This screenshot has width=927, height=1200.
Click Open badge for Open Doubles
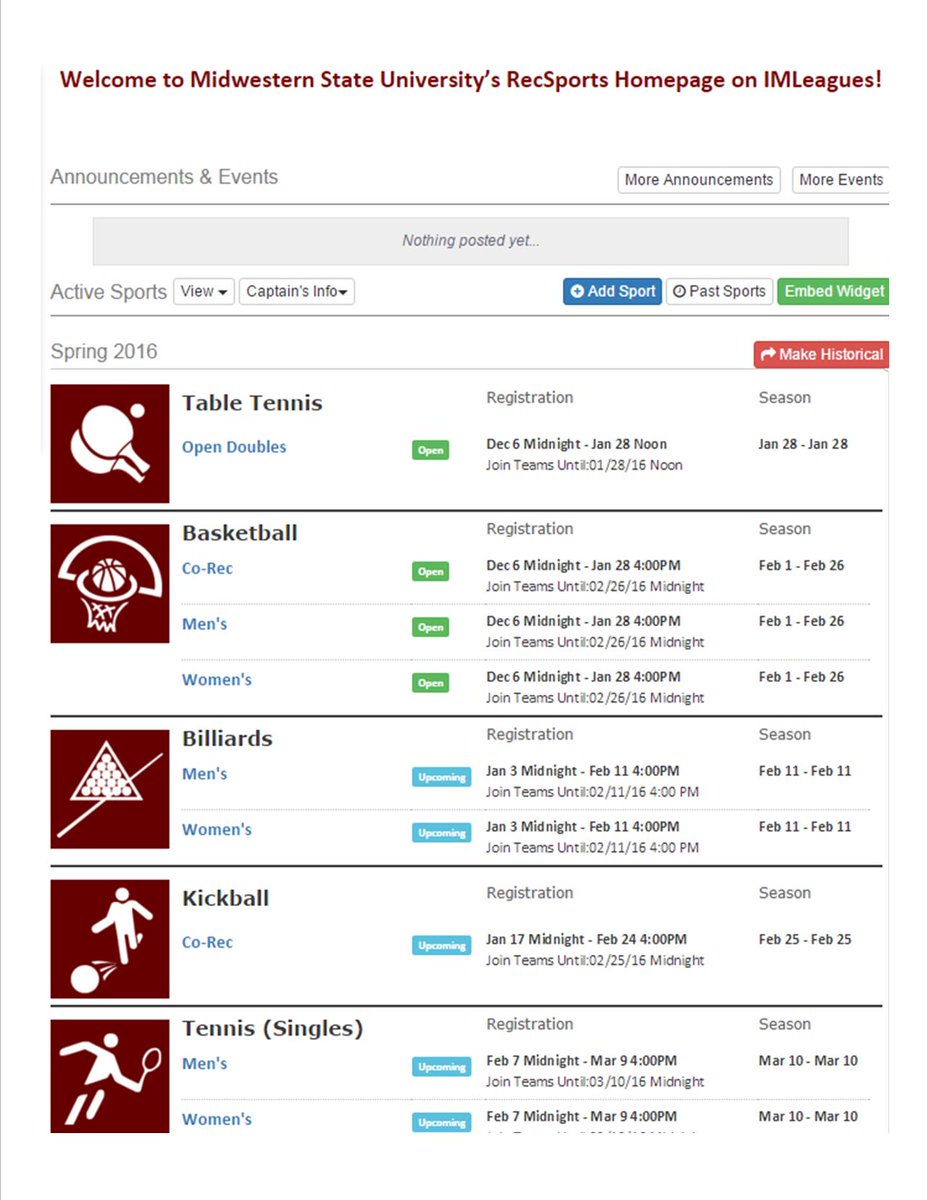click(x=431, y=450)
